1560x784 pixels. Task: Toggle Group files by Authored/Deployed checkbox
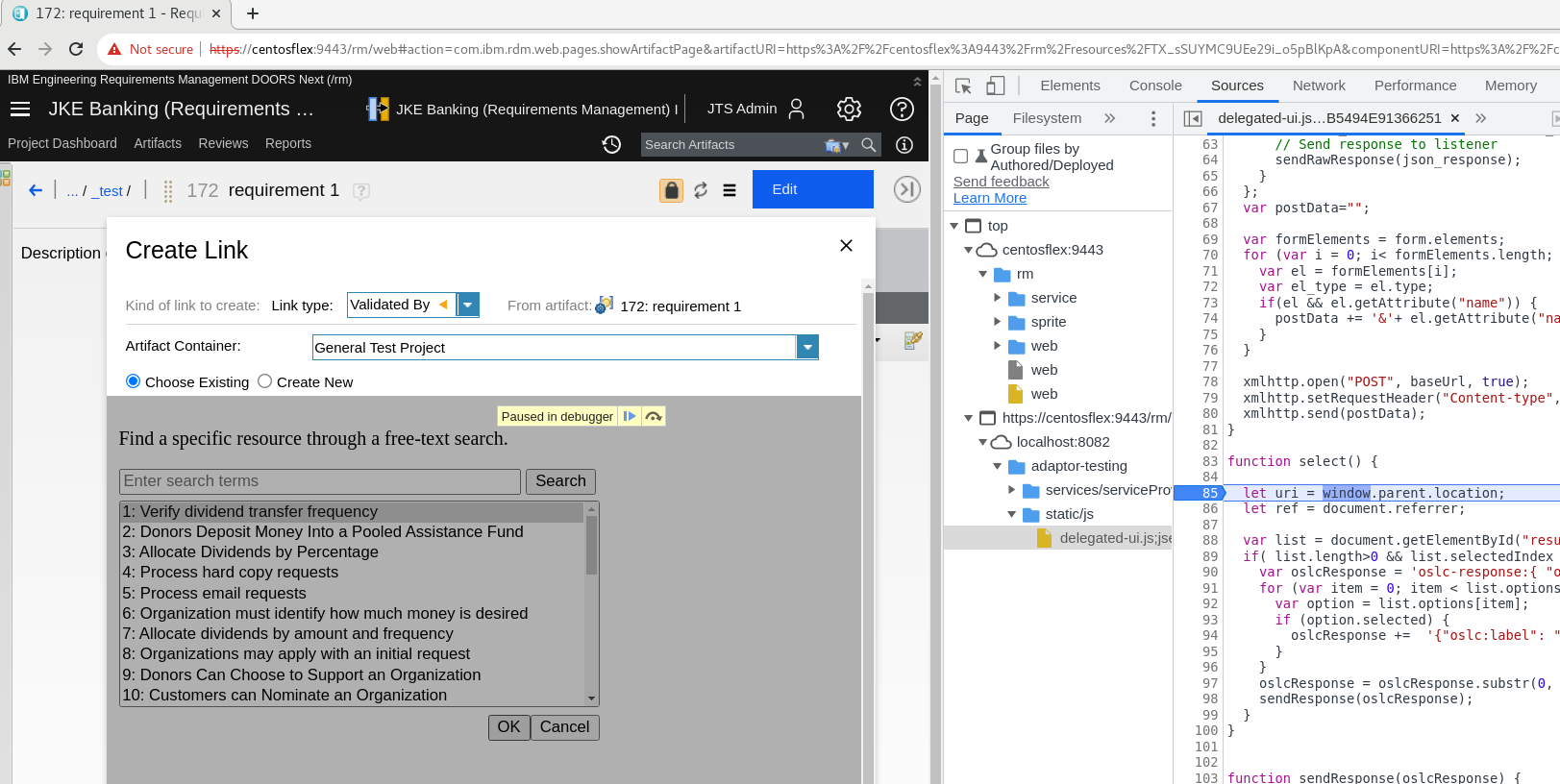click(x=960, y=156)
